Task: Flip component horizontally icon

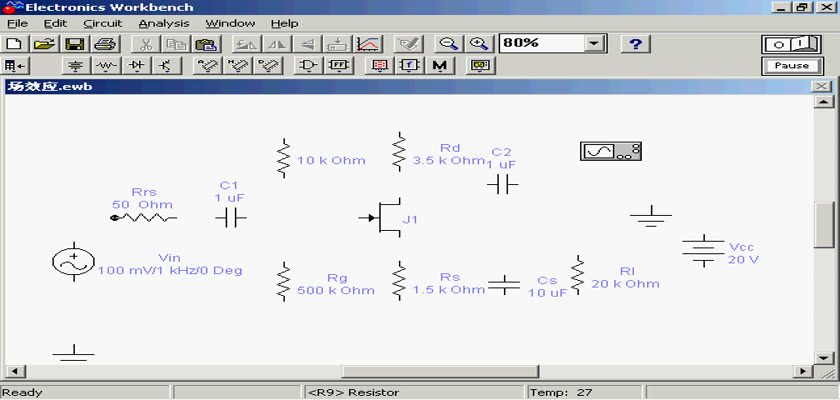Action: [x=276, y=44]
